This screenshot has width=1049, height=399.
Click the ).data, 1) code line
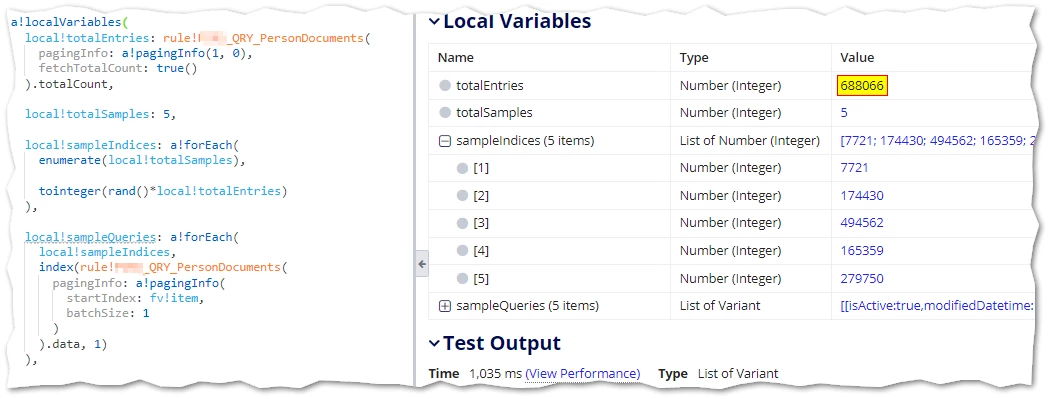click(73, 344)
